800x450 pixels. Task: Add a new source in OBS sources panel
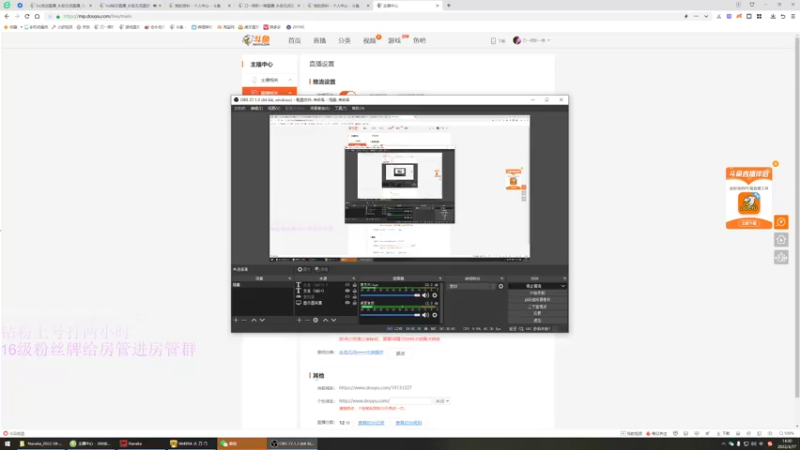tap(299, 320)
